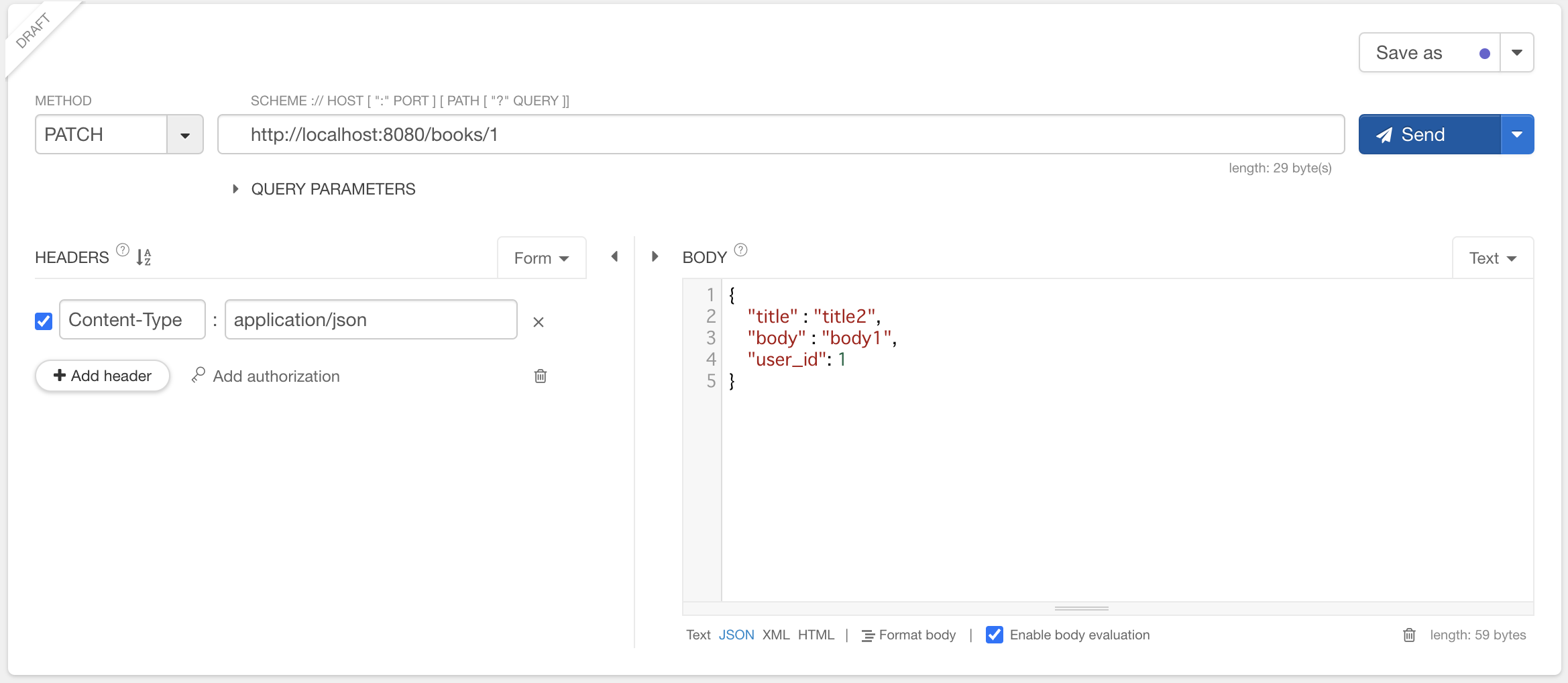Open the HTTP method dropdown
Screen dimensions: 1568x683
(x=185, y=135)
